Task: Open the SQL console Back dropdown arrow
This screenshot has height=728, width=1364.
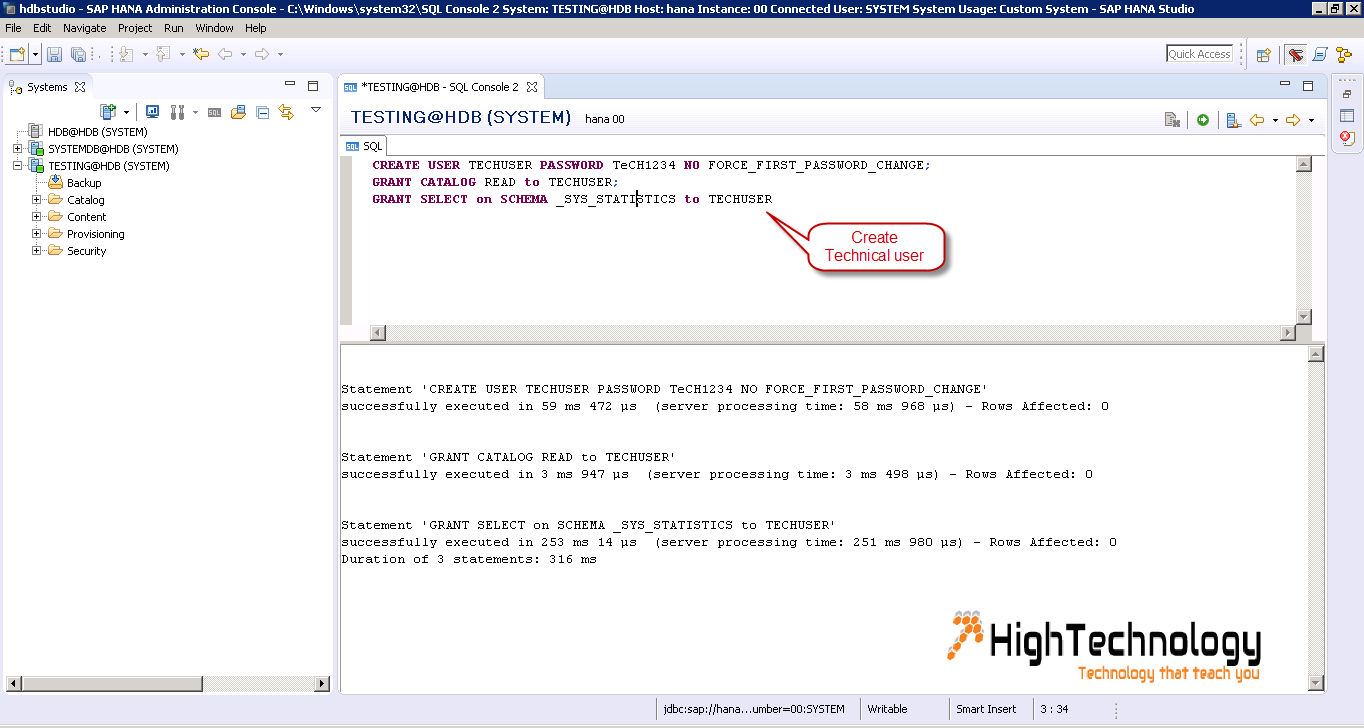Action: coord(1275,120)
